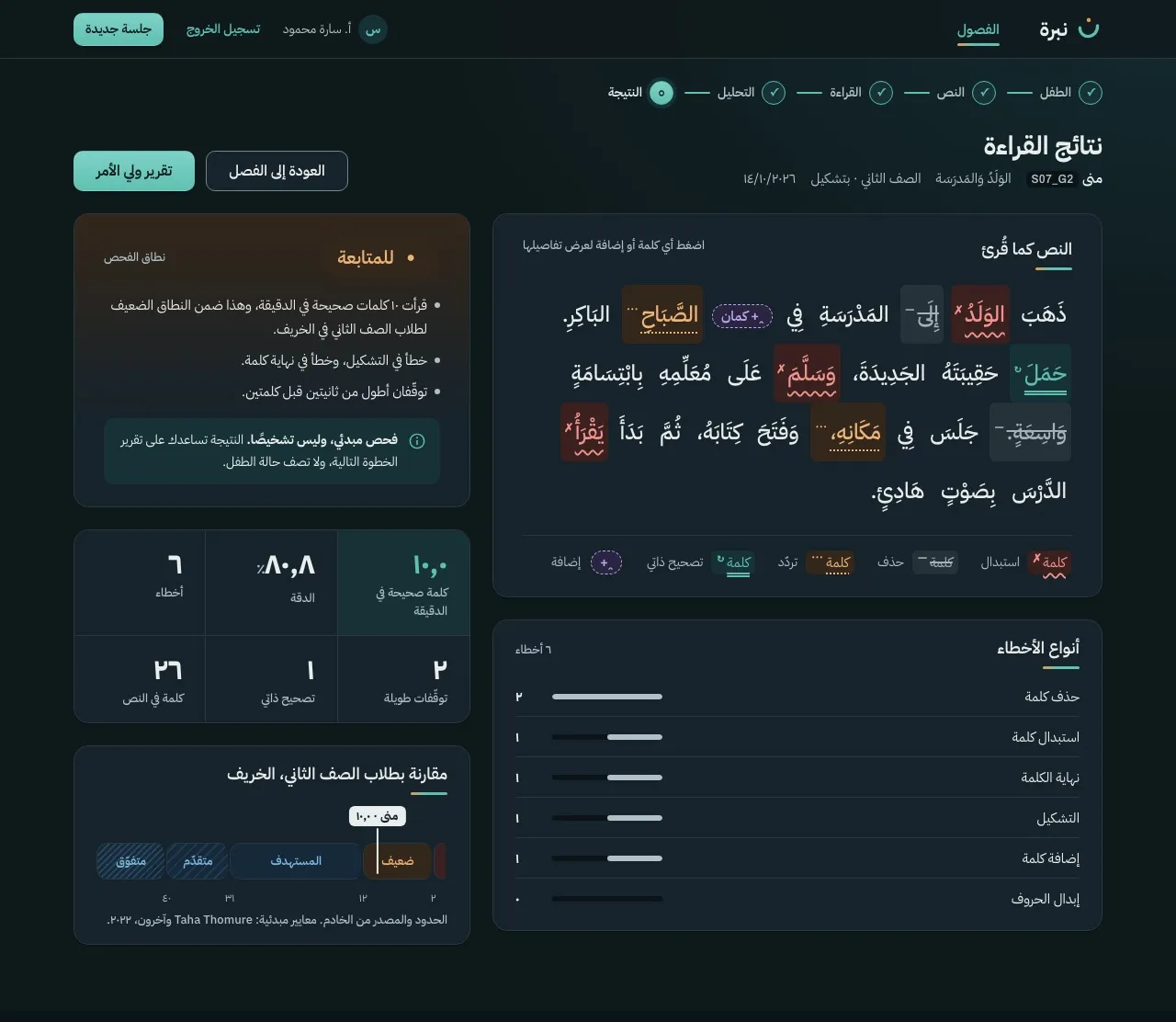Click العودة إلى الفصل button

pyautogui.click(x=277, y=171)
